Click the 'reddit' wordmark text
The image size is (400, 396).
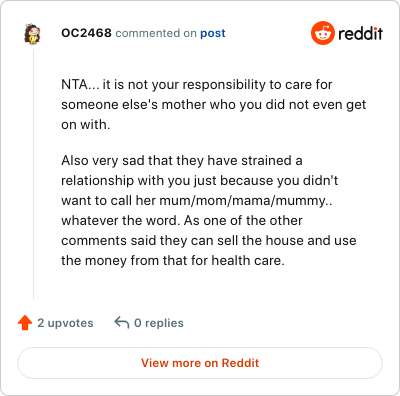360,33
